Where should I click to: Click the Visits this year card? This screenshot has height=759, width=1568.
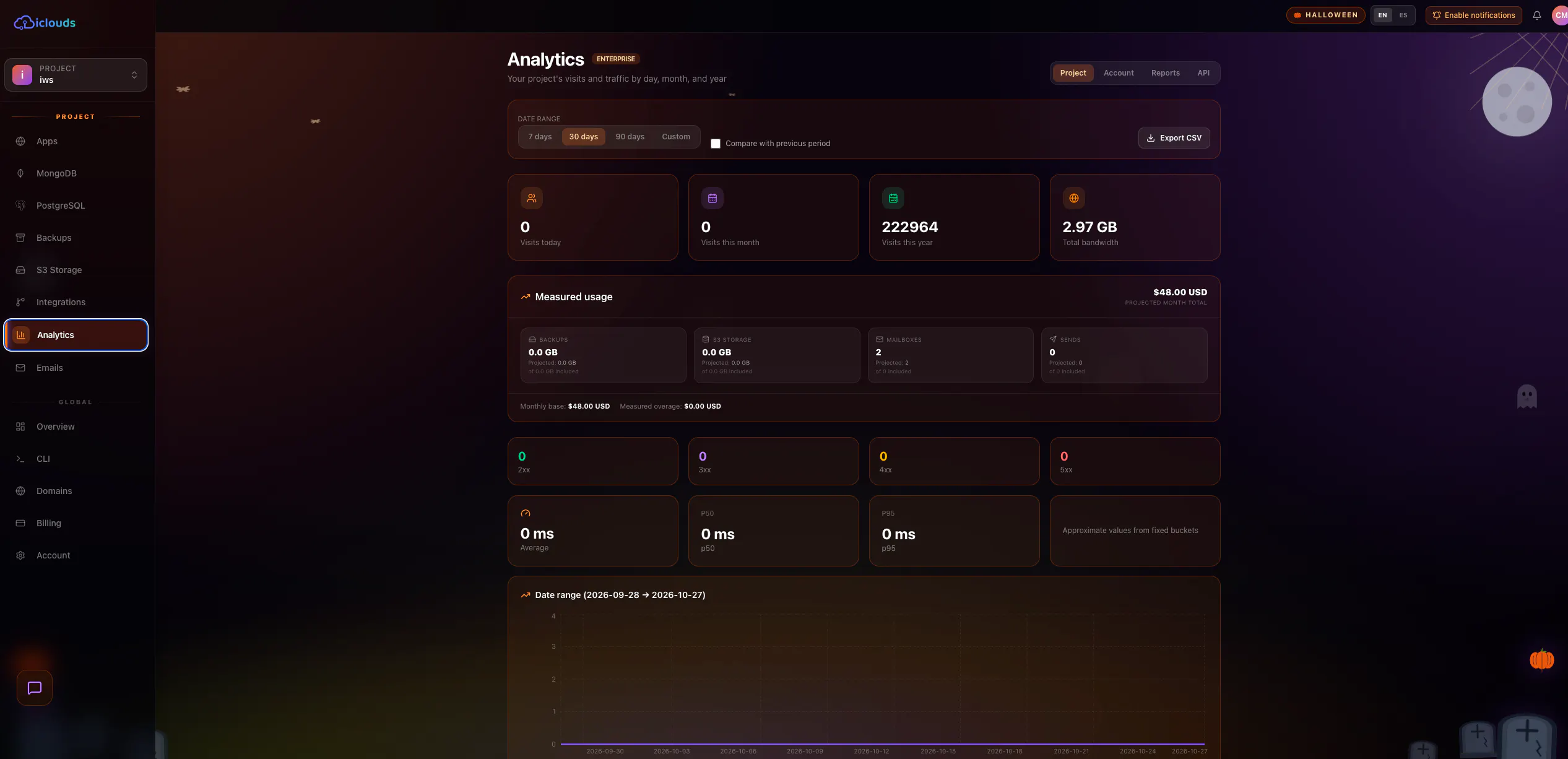954,217
